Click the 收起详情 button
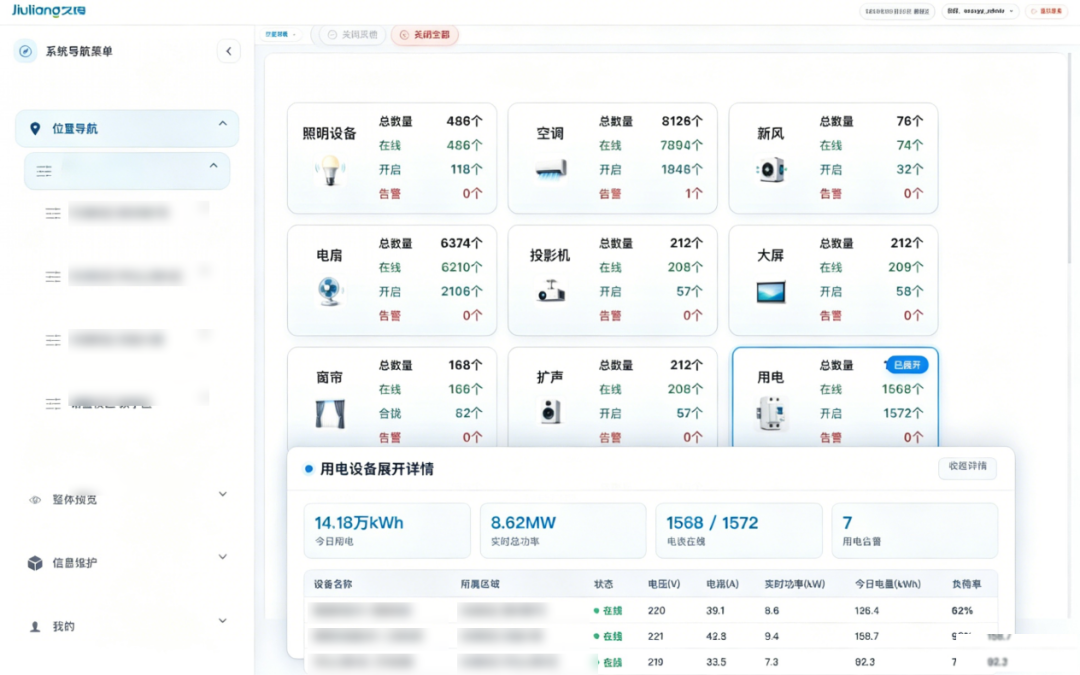The image size is (1080, 675). click(x=968, y=466)
